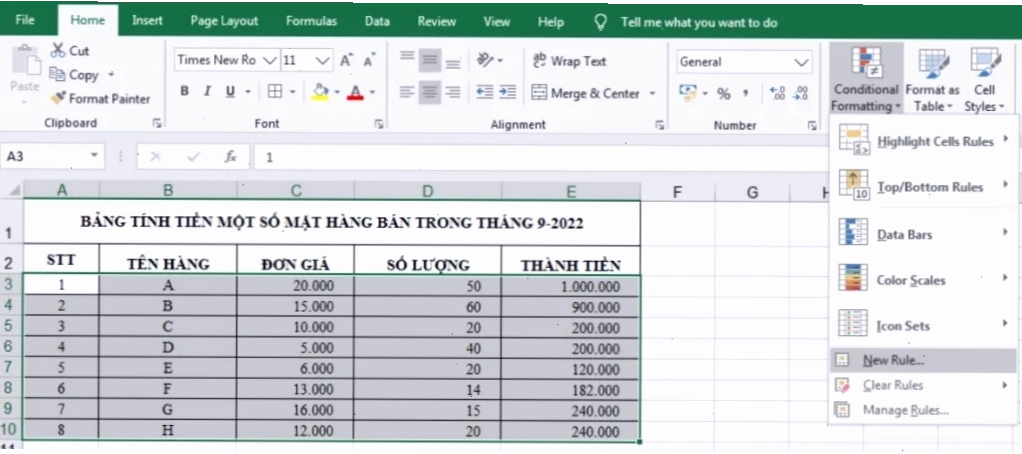
Task: Click the Insert Function fx icon
Action: 231,156
